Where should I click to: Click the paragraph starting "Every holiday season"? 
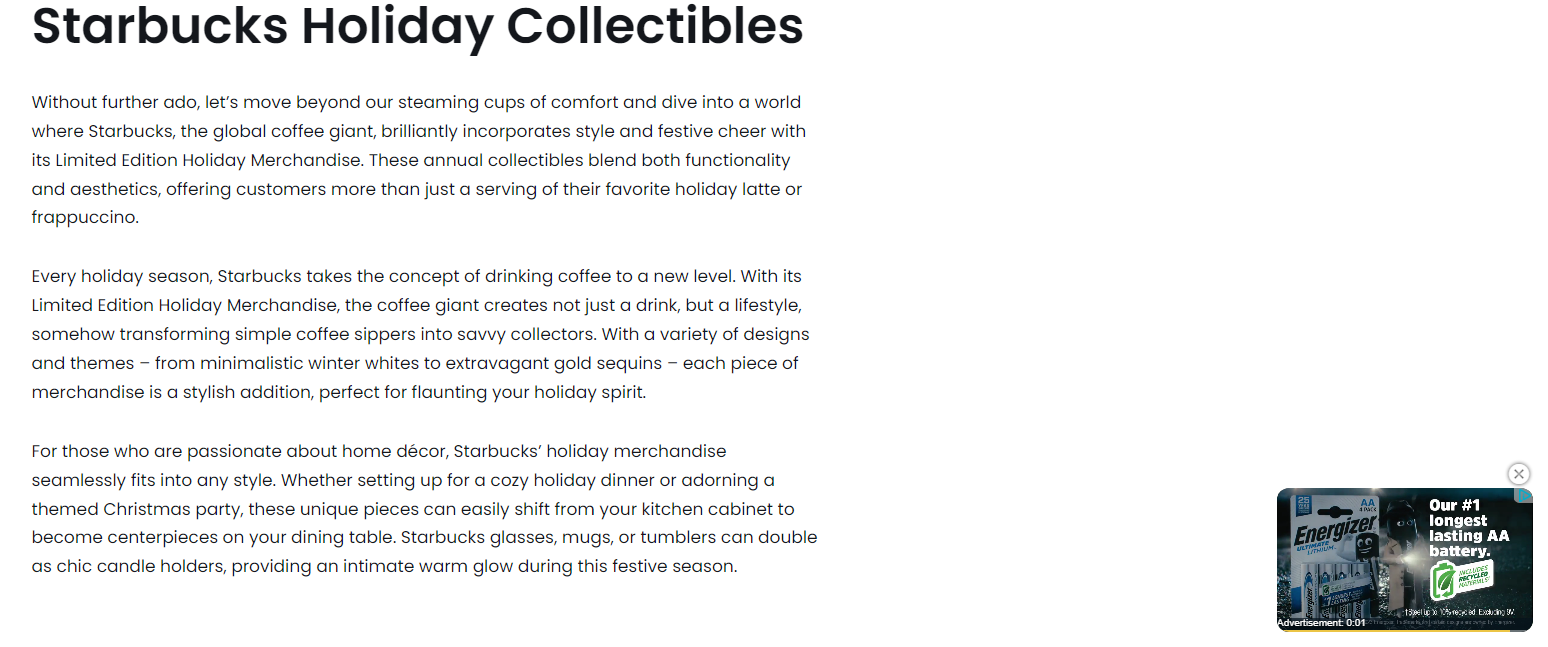tap(417, 333)
